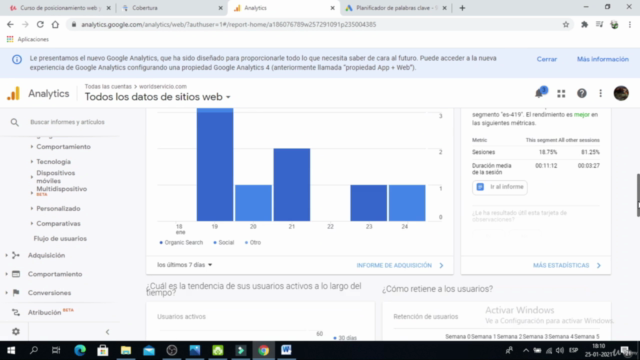Open Mail app from taskbar
Image resolution: width=640 pixels, height=360 pixels.
point(149,350)
